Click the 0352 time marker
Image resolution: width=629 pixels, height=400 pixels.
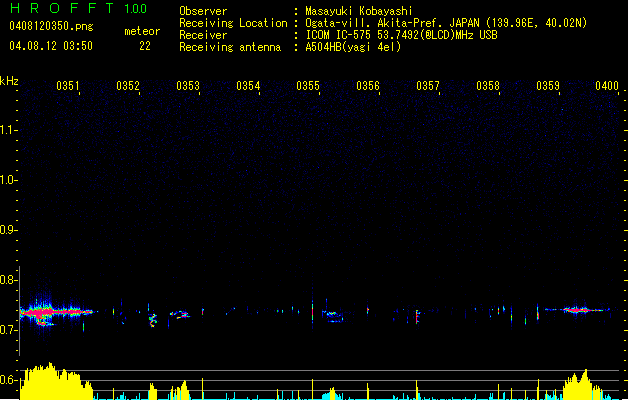[128, 86]
